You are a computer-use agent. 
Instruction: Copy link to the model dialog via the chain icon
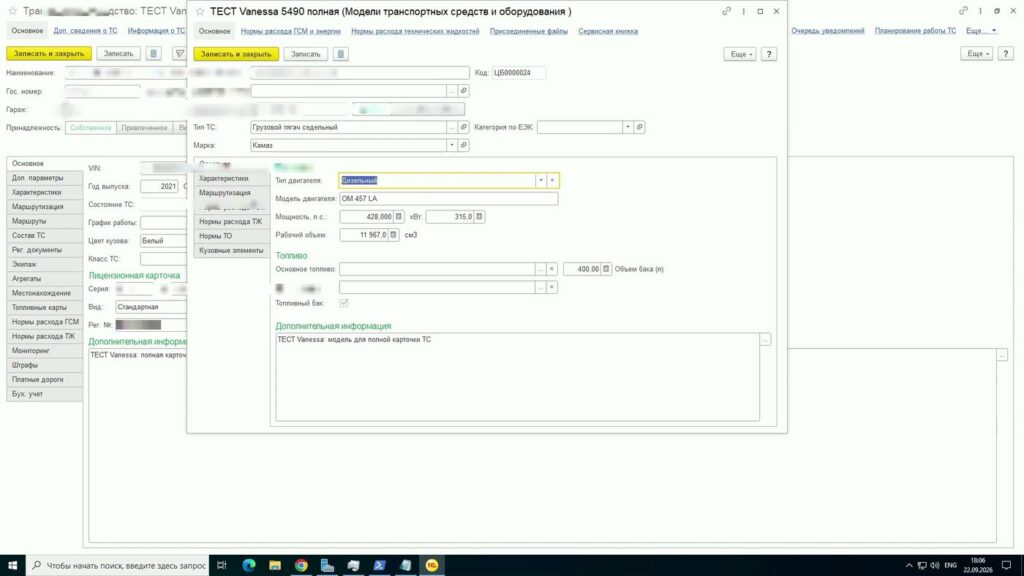pyautogui.click(x=726, y=11)
